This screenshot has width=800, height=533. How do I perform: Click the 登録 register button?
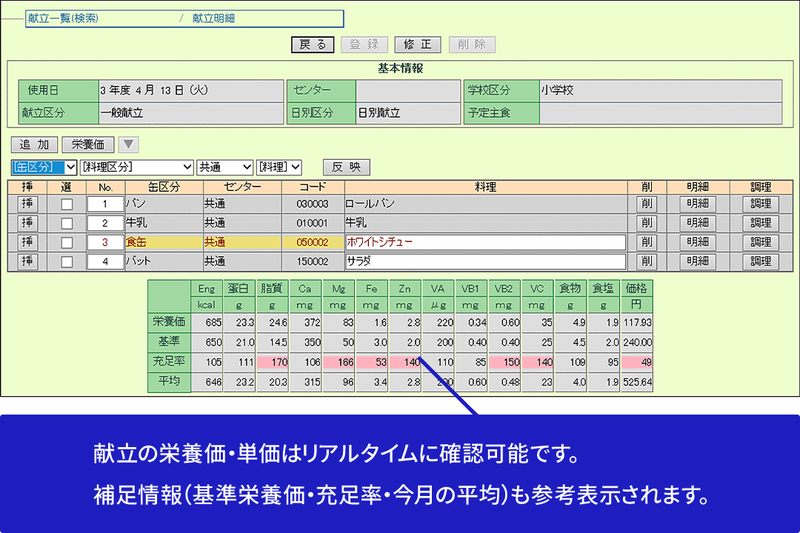pos(364,44)
